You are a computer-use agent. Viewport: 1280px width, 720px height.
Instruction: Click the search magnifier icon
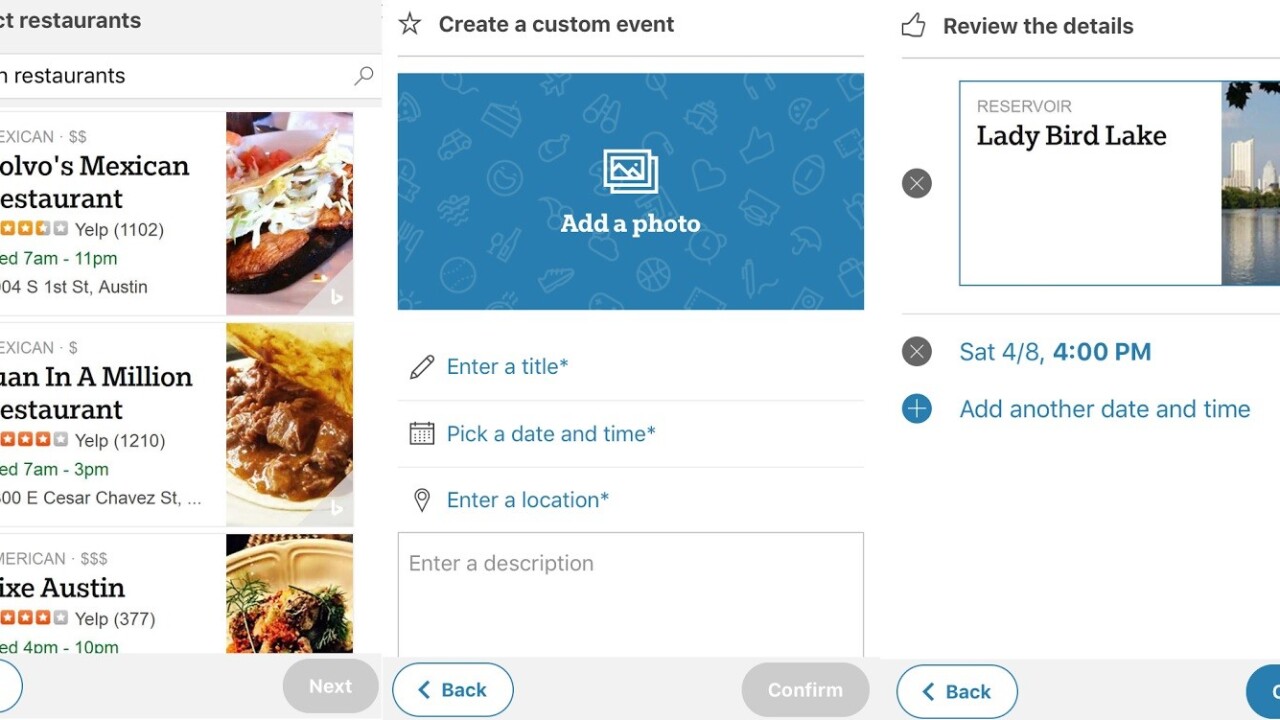pos(364,75)
